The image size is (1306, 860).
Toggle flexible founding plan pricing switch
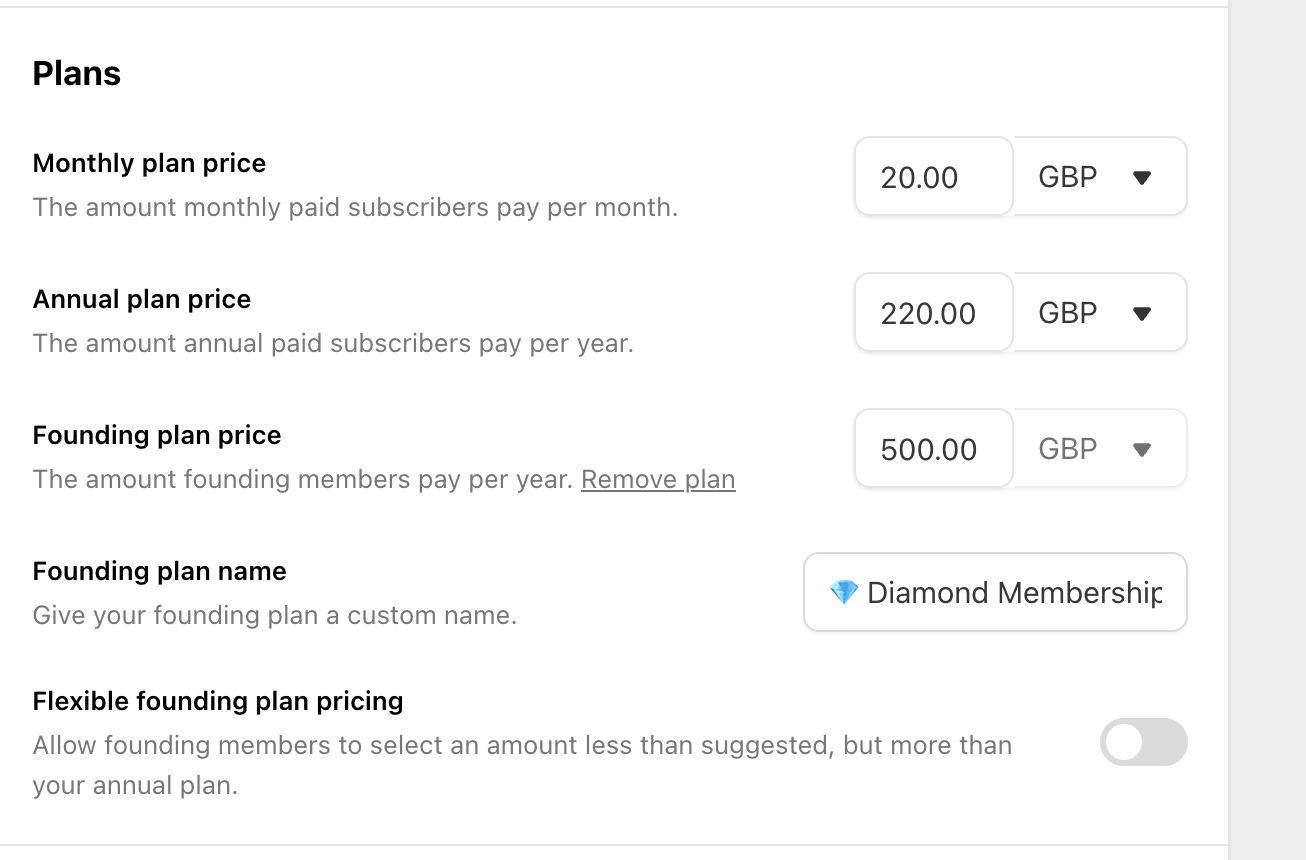[1143, 743]
